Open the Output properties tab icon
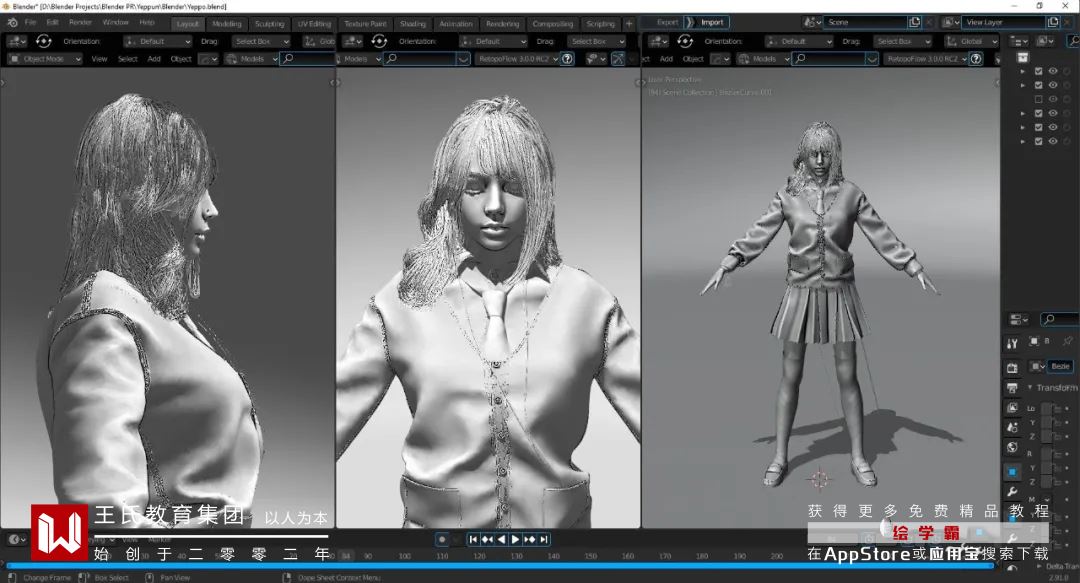The image size is (1080, 583). pos(1012,387)
